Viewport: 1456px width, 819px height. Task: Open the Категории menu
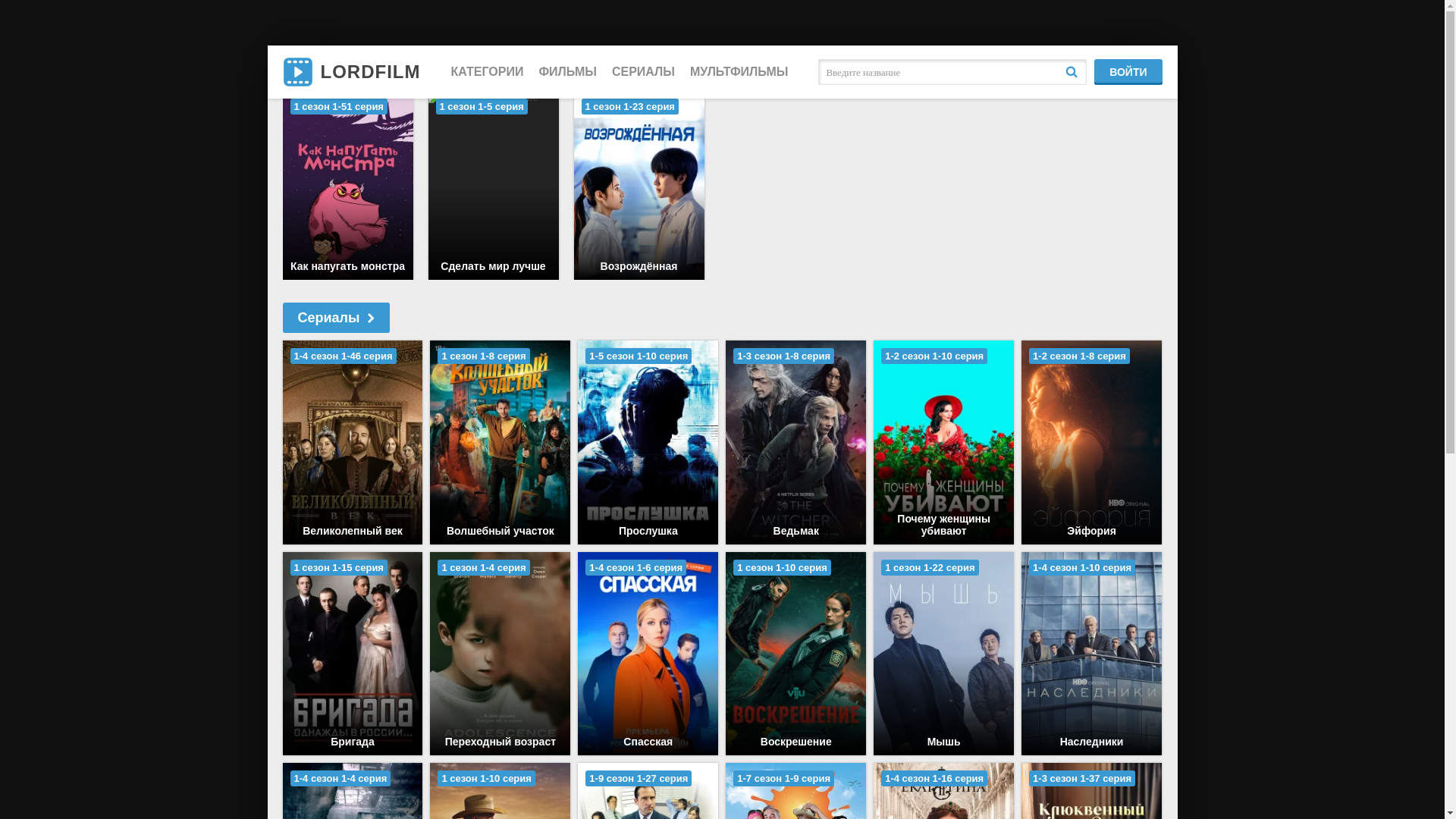click(487, 72)
